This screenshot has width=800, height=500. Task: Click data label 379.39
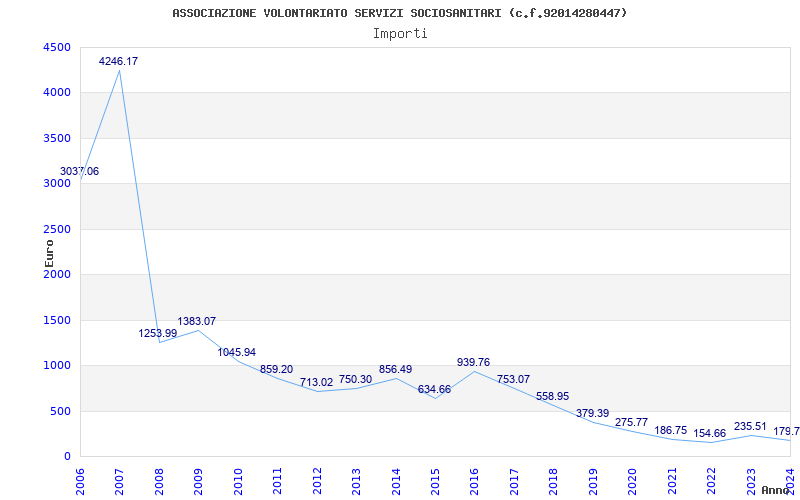592,413
